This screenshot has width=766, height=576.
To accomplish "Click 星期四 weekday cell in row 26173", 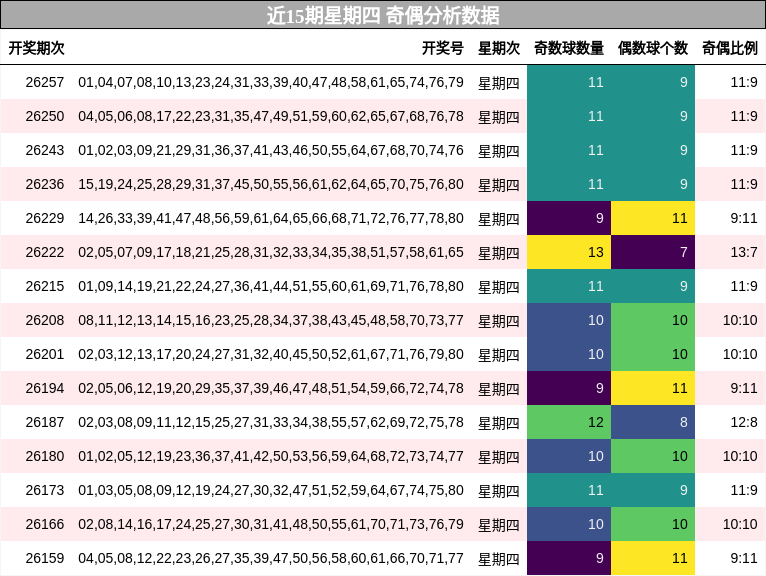I will (499, 491).
